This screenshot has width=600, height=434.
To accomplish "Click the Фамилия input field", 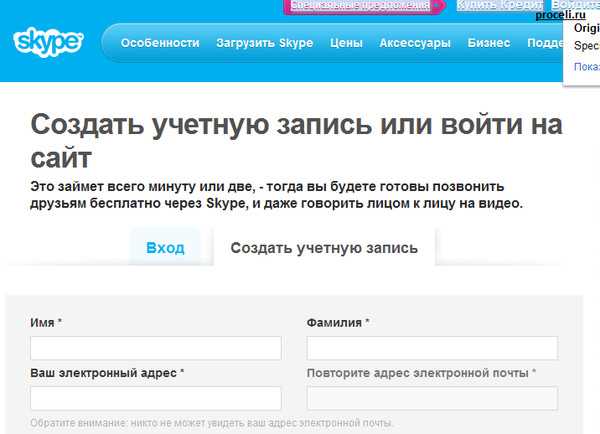I will pos(432,348).
